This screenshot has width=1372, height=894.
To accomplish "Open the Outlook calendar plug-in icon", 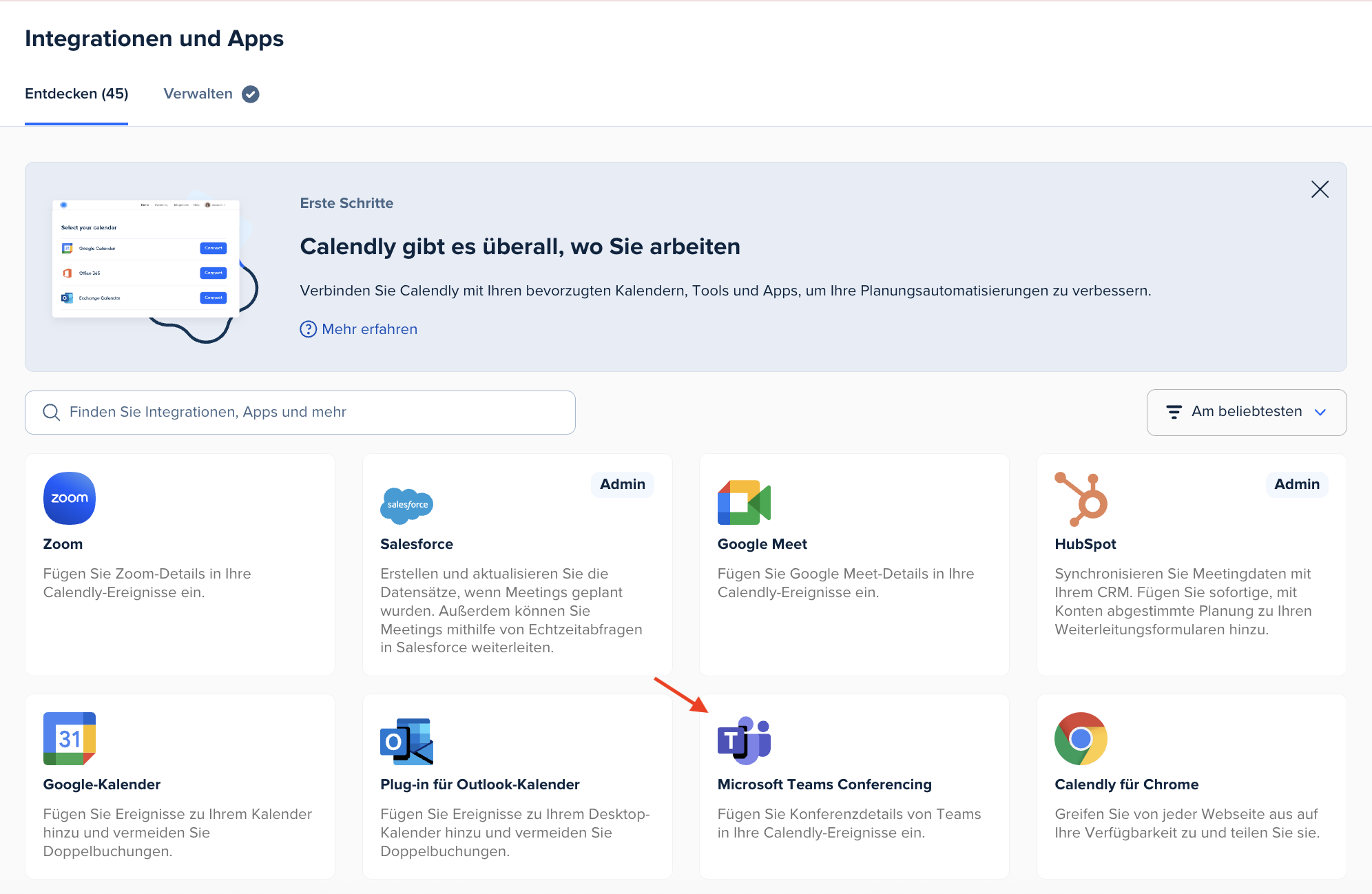I will (x=406, y=741).
